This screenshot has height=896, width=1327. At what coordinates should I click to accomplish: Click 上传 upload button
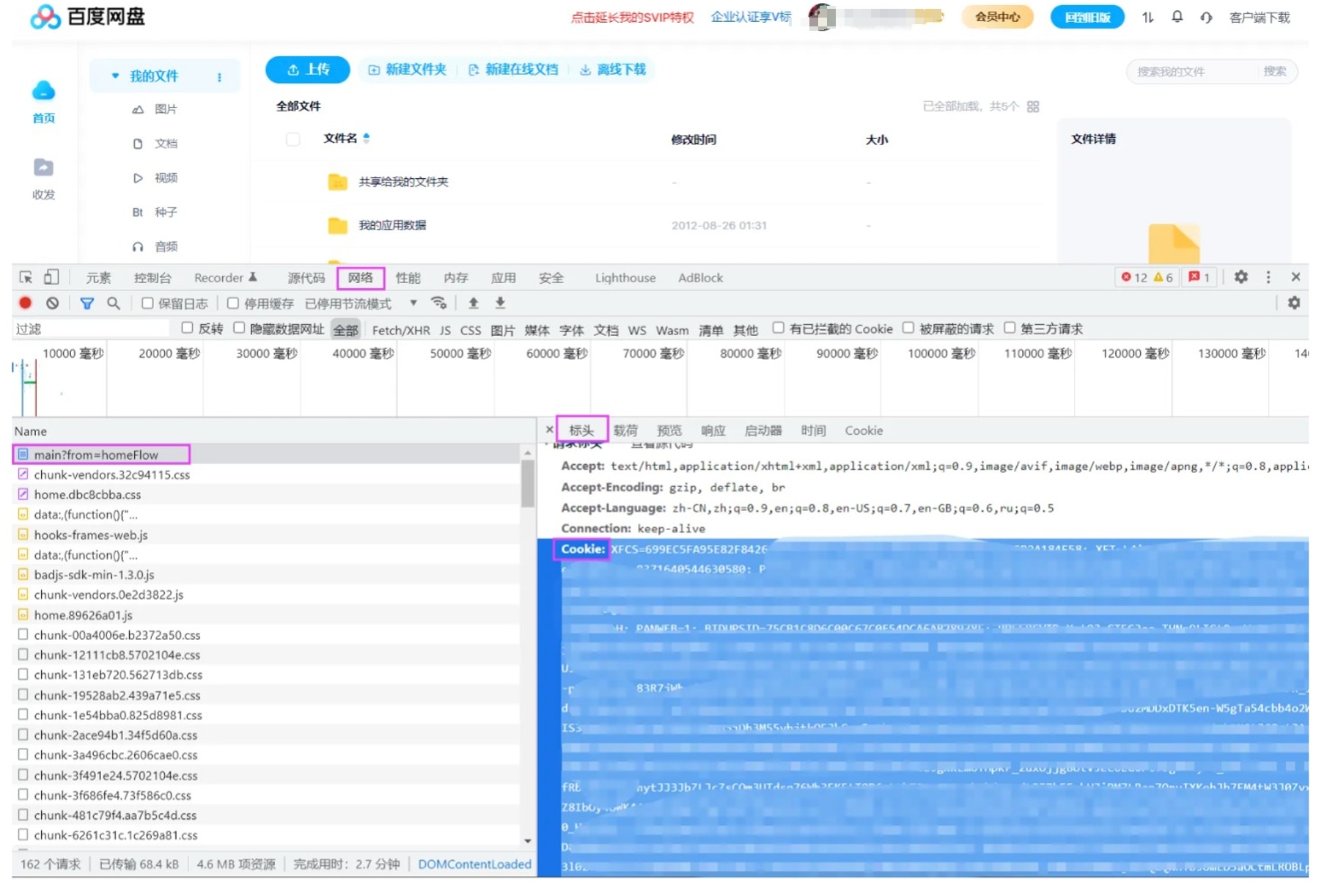[x=308, y=70]
